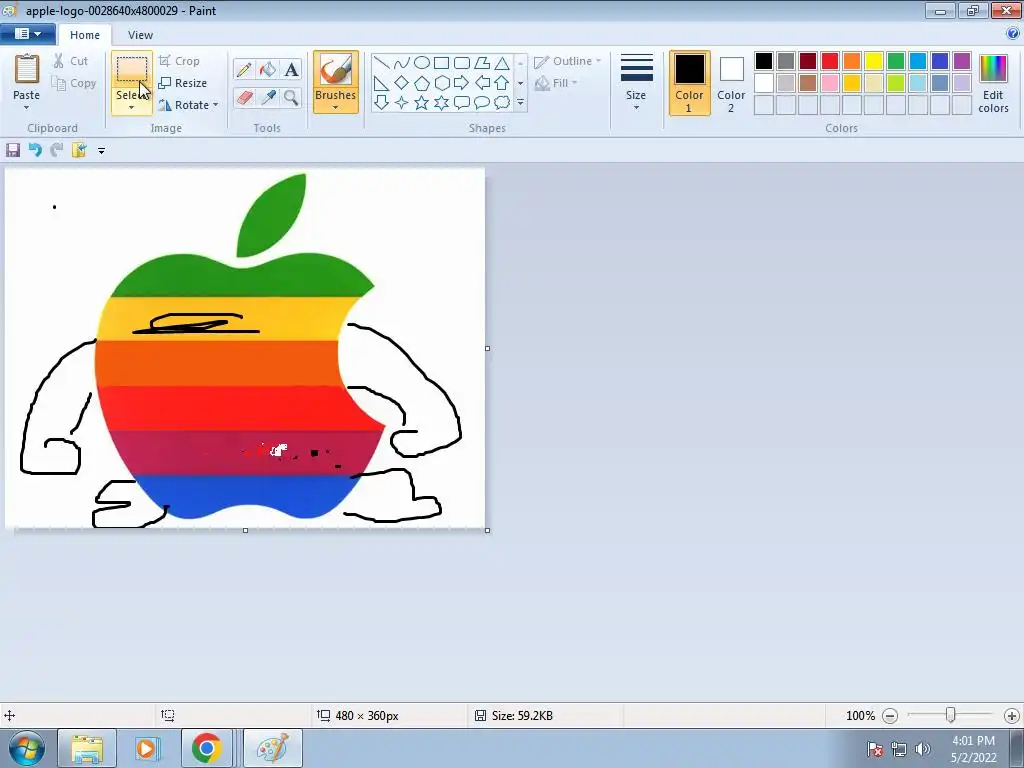
Task: Click the Resize button
Action: pos(183,83)
